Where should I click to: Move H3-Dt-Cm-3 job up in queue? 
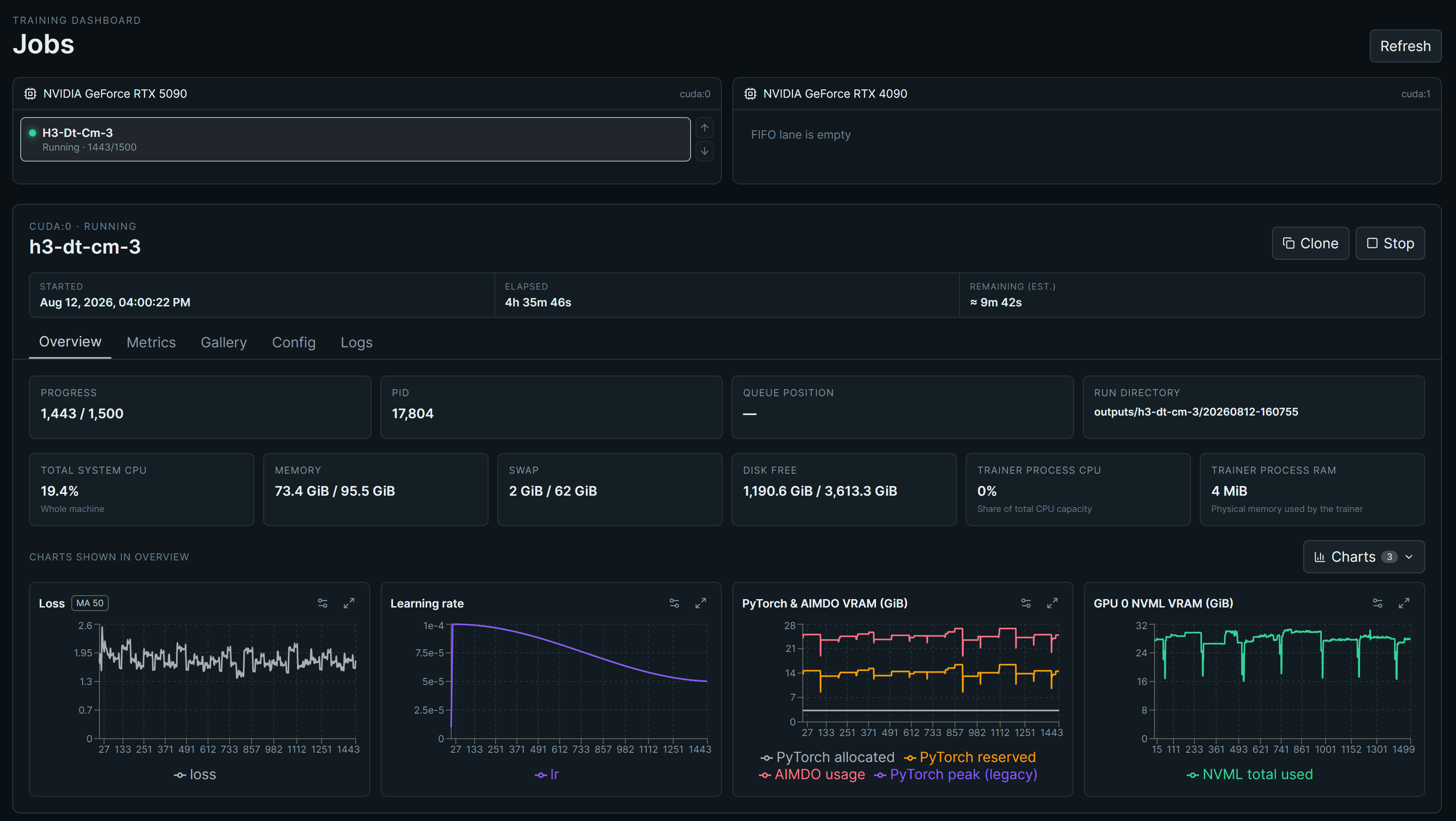click(x=704, y=128)
